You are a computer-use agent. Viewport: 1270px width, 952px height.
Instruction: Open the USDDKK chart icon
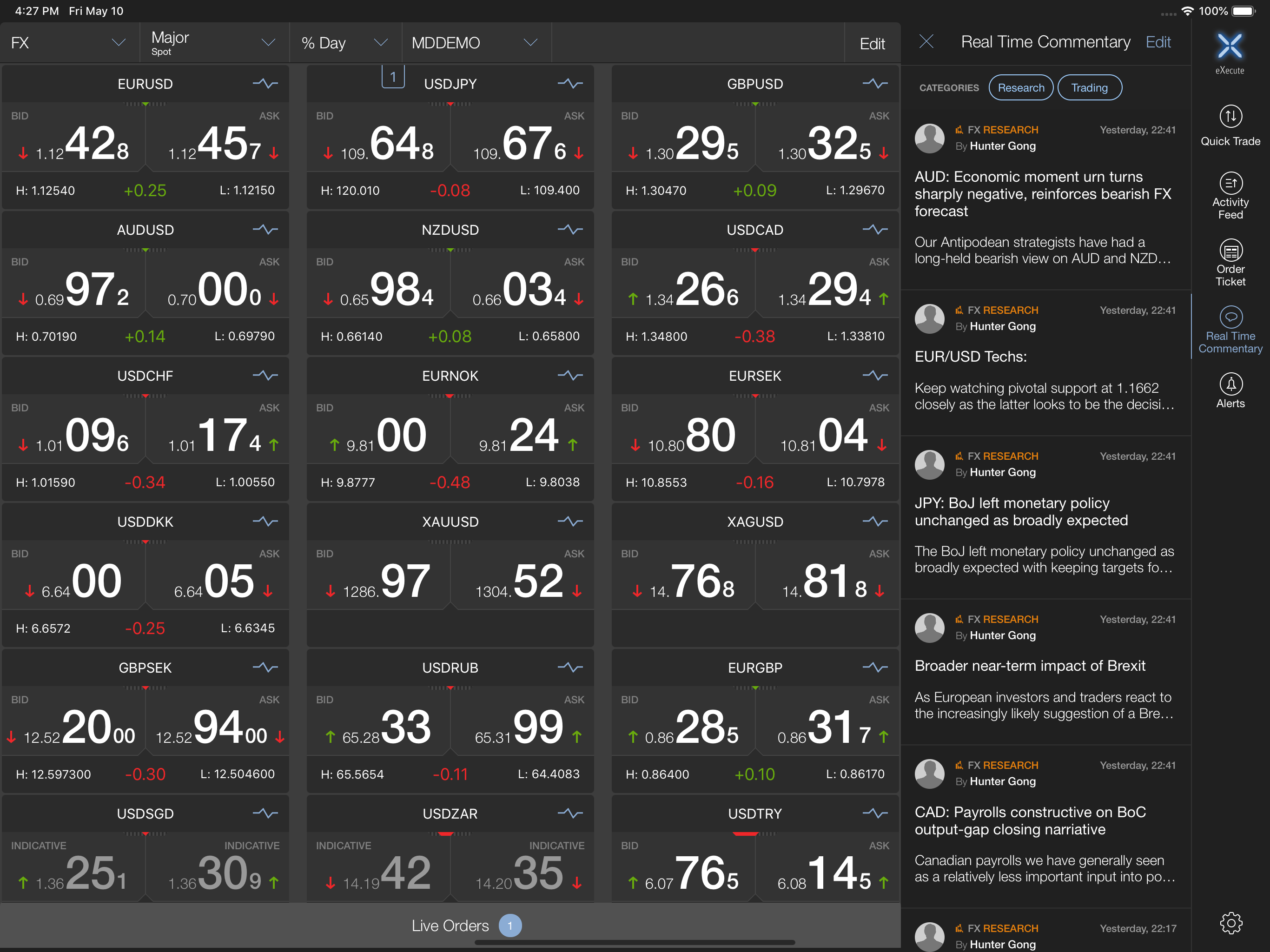(265, 522)
